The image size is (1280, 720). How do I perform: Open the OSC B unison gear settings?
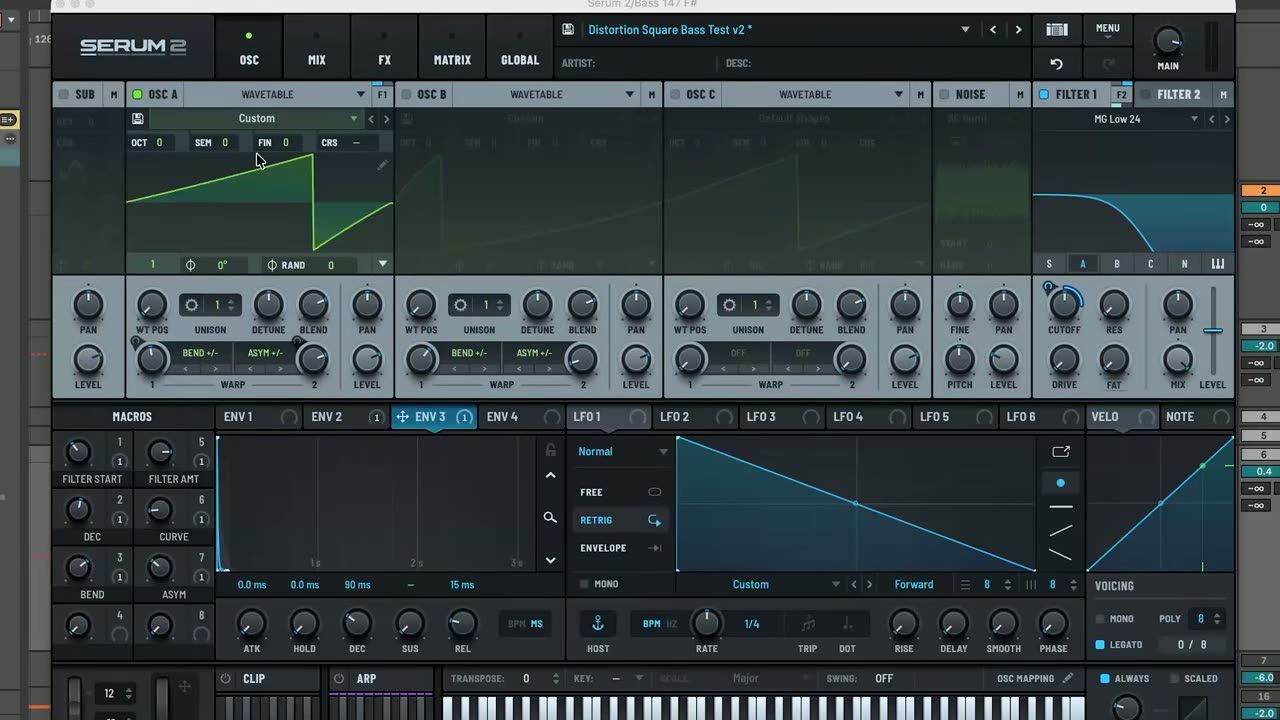pyautogui.click(x=460, y=305)
